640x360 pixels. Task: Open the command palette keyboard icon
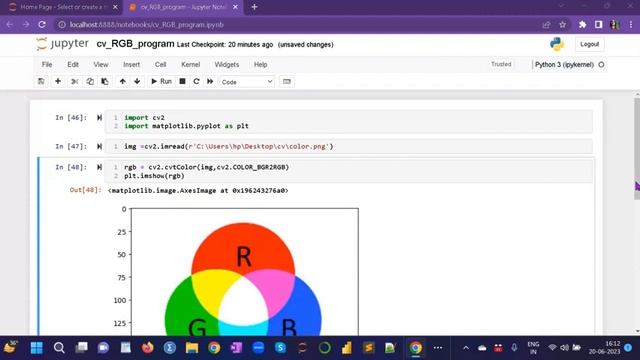287,82
